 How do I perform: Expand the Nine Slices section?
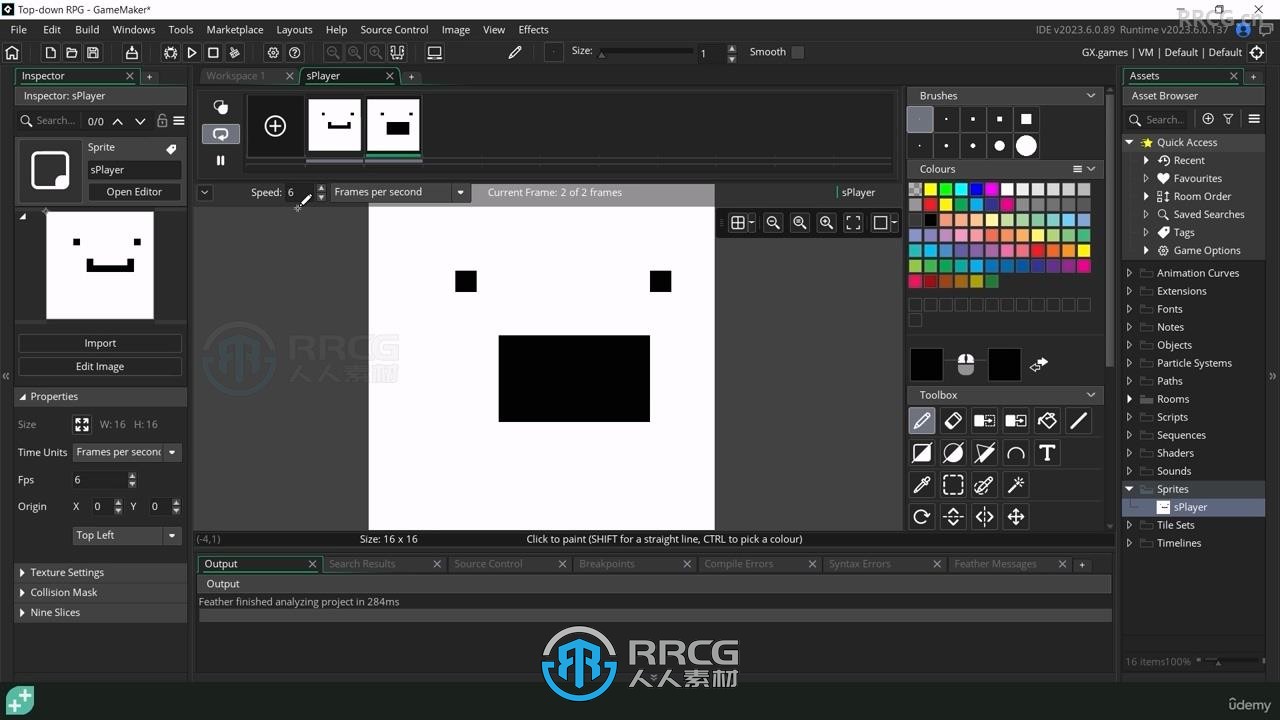100,612
